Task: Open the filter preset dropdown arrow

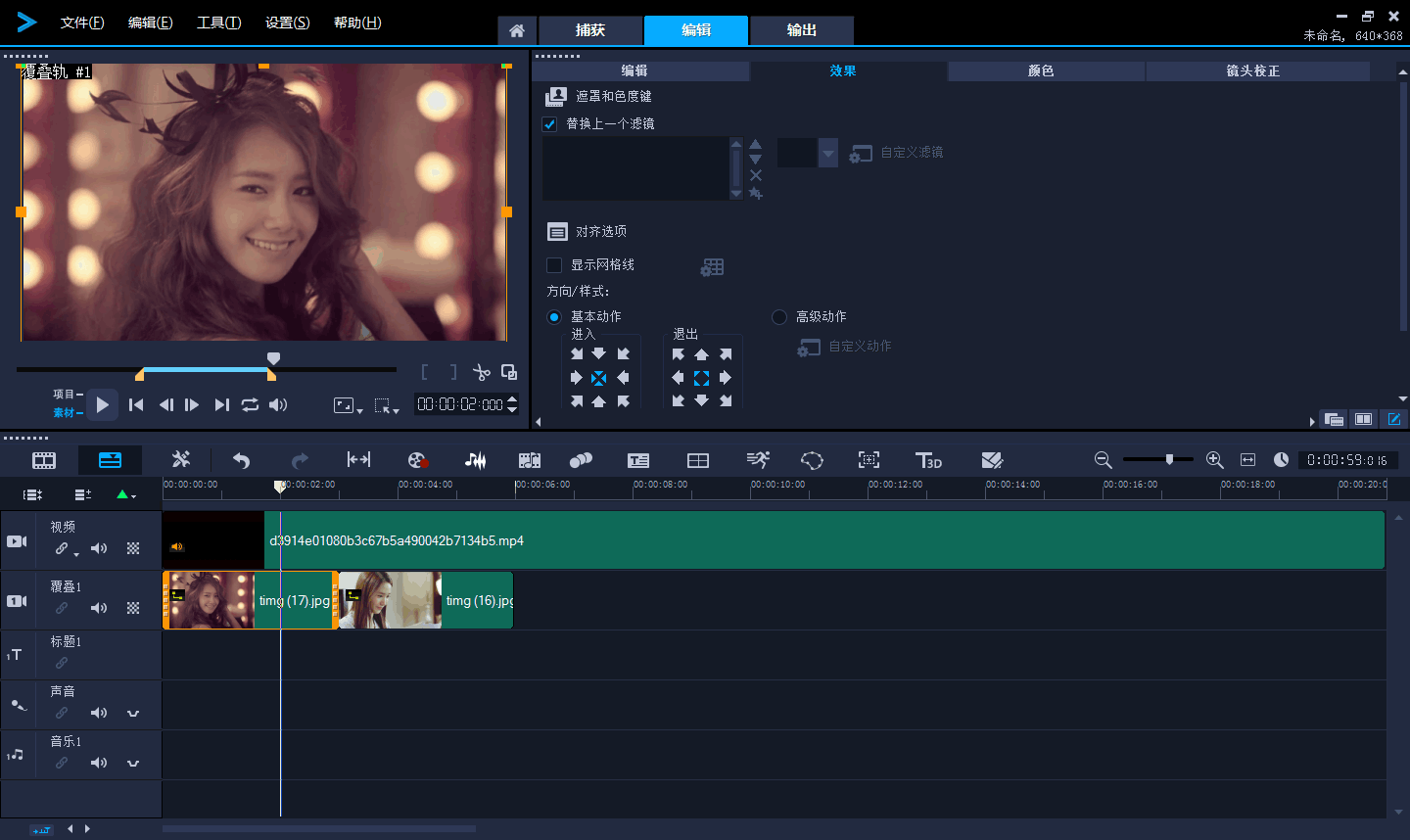Action: (x=828, y=153)
